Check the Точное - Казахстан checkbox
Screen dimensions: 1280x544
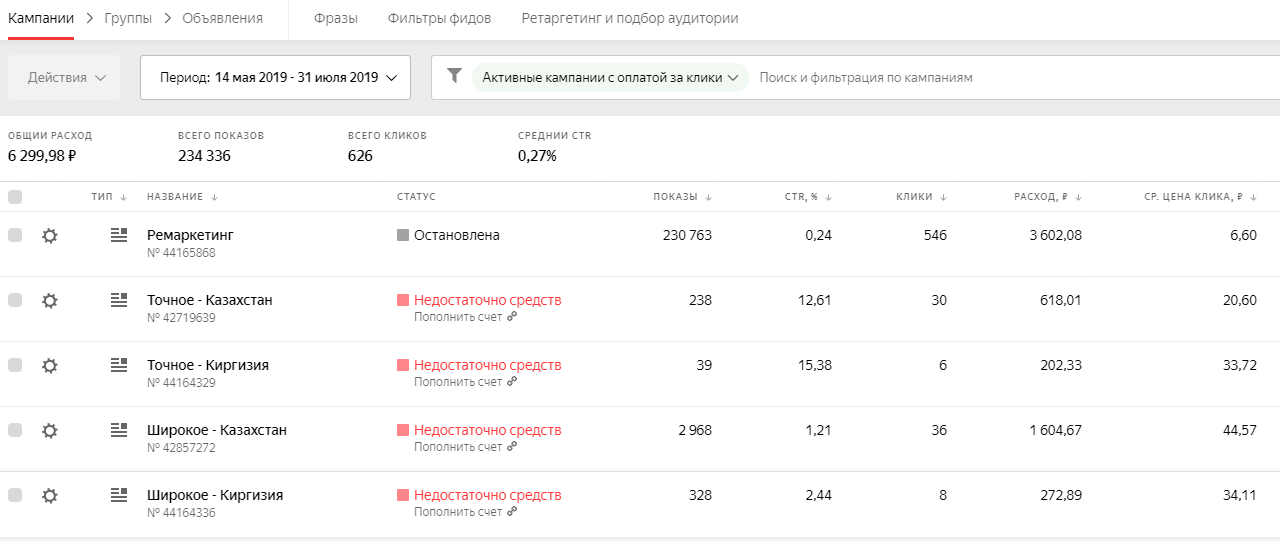[x=15, y=300]
